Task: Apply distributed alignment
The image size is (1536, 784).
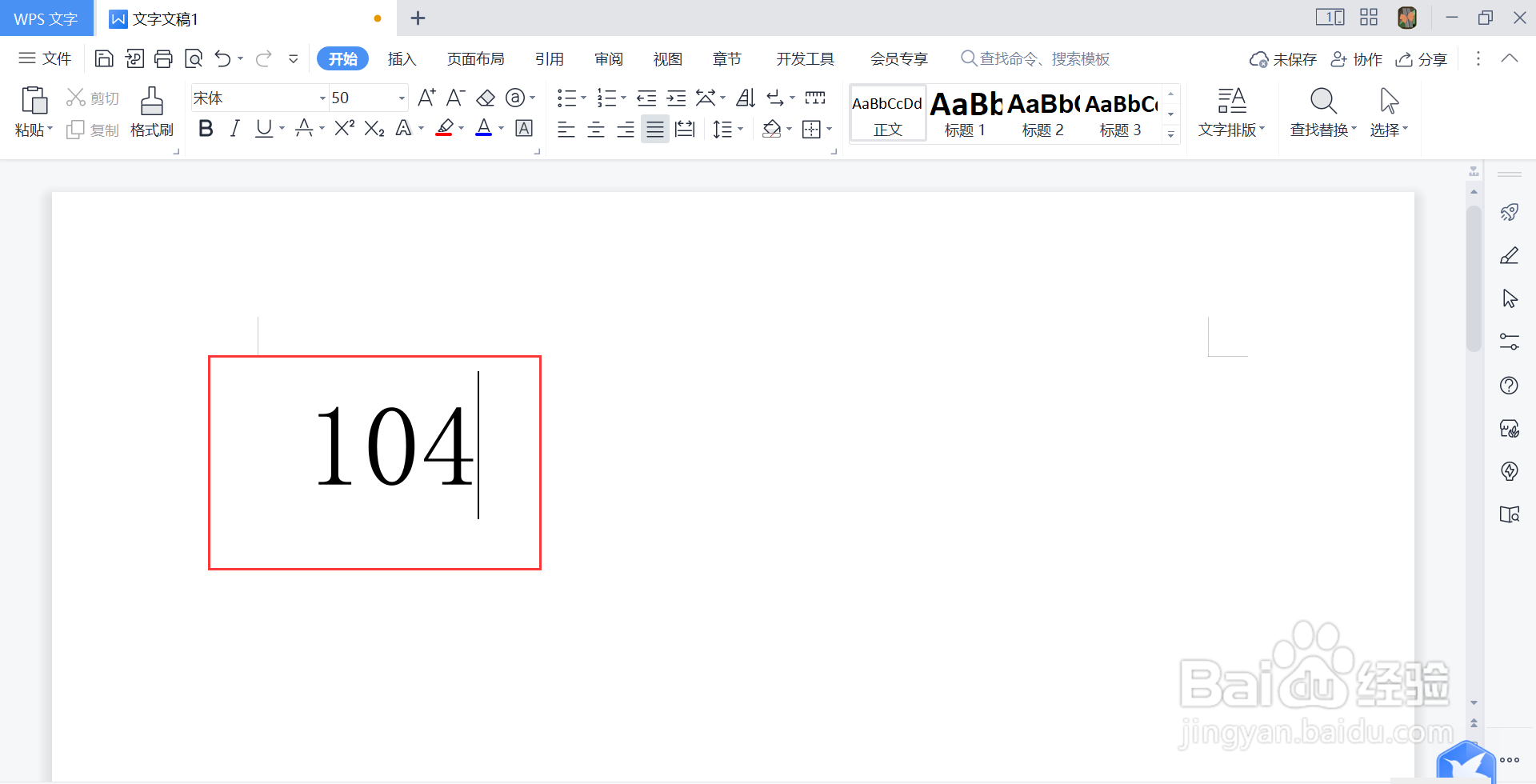Action: click(685, 129)
